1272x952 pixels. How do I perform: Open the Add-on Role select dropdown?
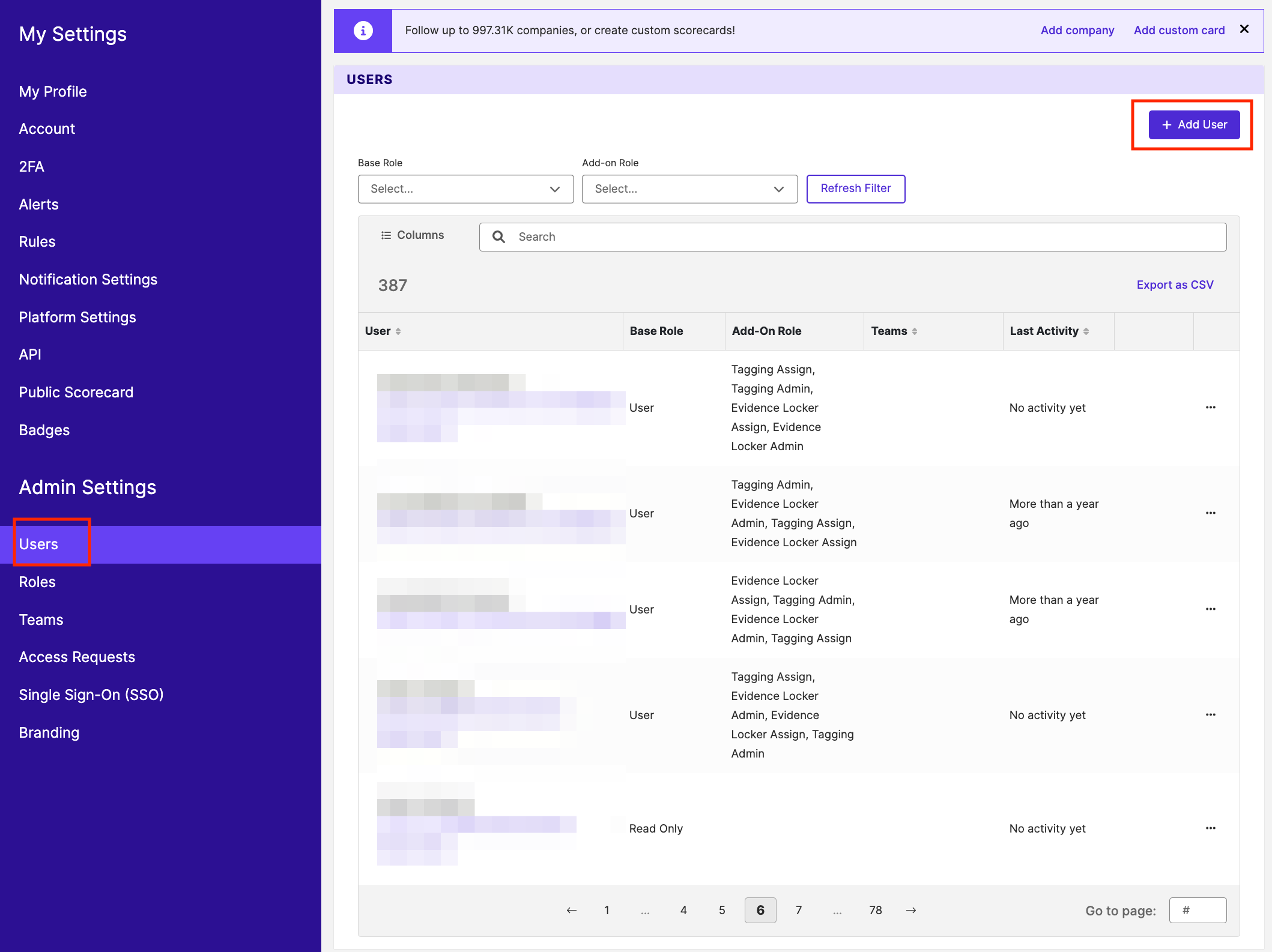(689, 188)
